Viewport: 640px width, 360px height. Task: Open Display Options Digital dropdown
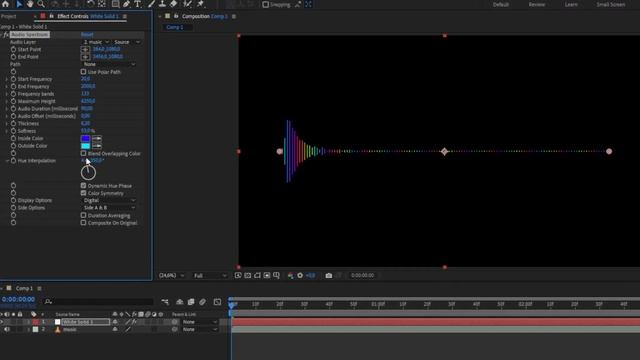[x=109, y=200]
